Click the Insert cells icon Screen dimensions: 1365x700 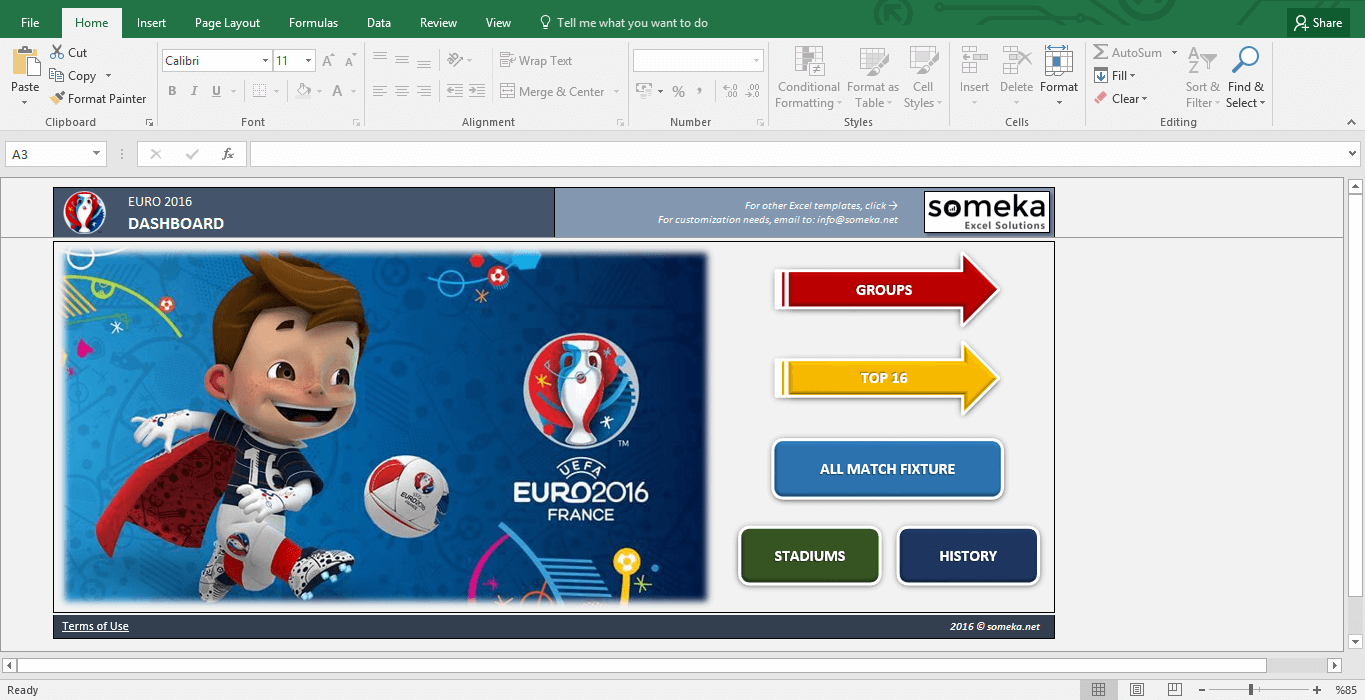point(974,61)
